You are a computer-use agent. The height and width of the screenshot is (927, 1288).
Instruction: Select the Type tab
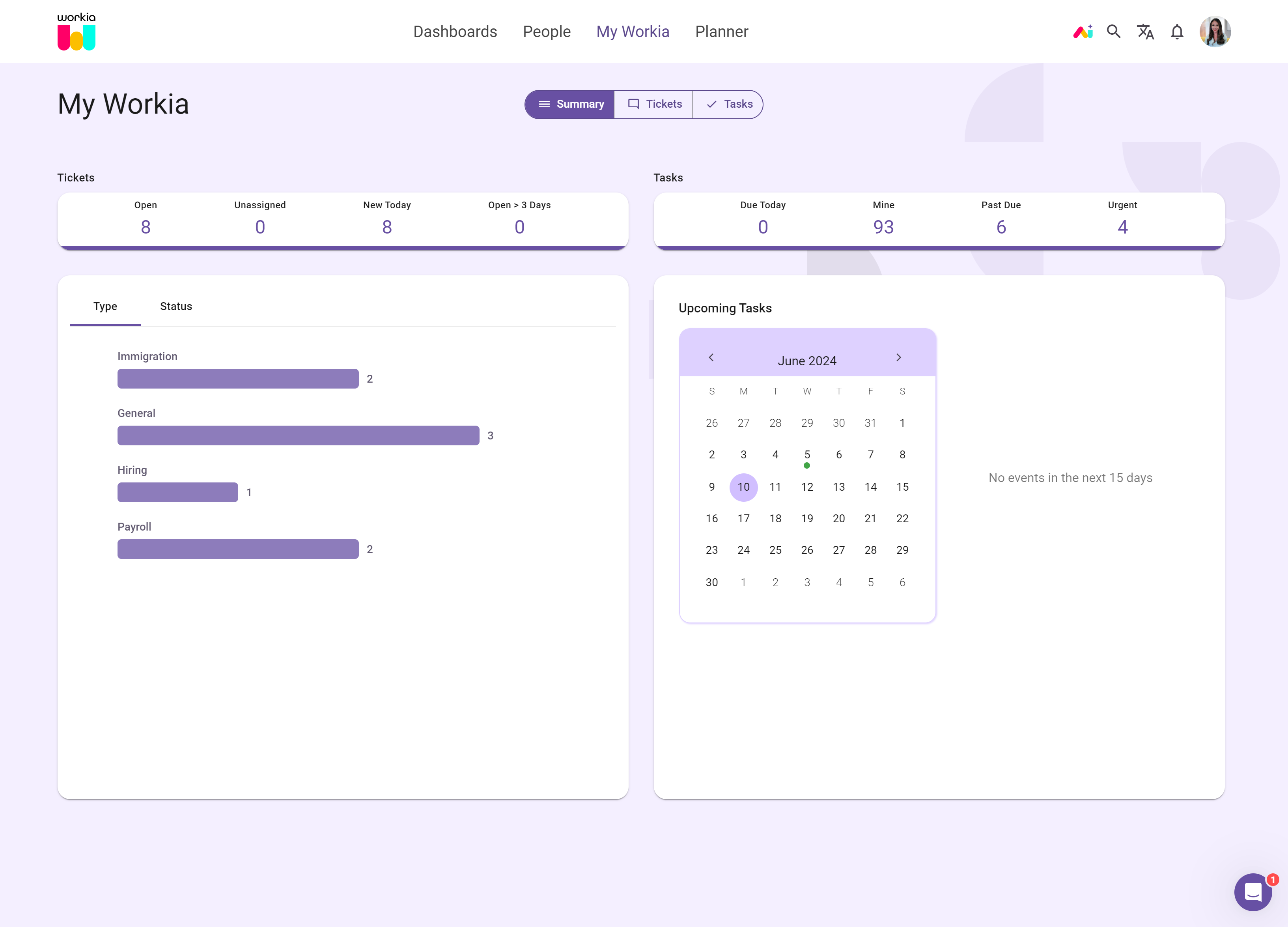point(106,307)
